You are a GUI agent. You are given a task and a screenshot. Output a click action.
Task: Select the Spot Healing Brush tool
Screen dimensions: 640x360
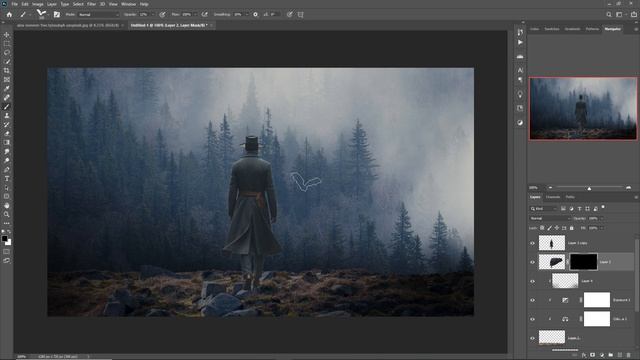click(x=7, y=98)
